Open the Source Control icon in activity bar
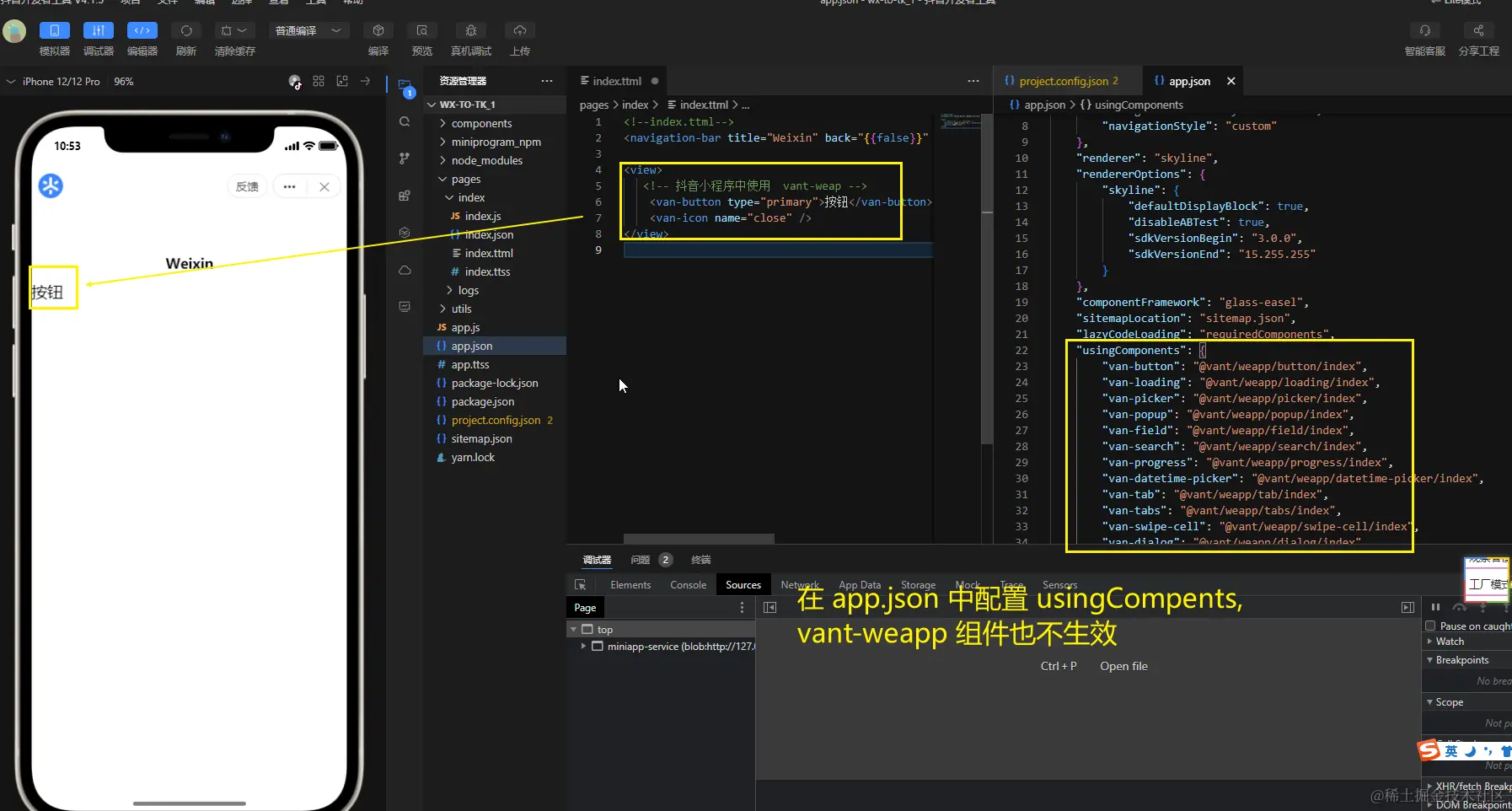The width and height of the screenshot is (1512, 811). pyautogui.click(x=405, y=158)
